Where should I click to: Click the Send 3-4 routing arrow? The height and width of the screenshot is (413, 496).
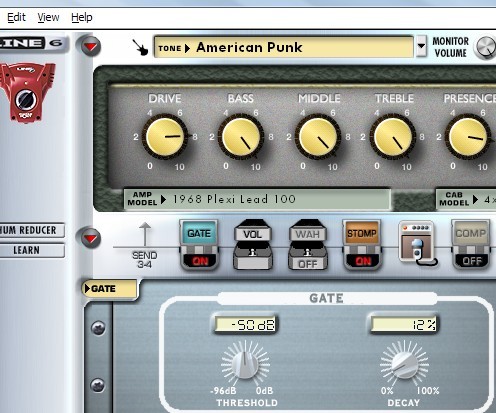coord(145,235)
